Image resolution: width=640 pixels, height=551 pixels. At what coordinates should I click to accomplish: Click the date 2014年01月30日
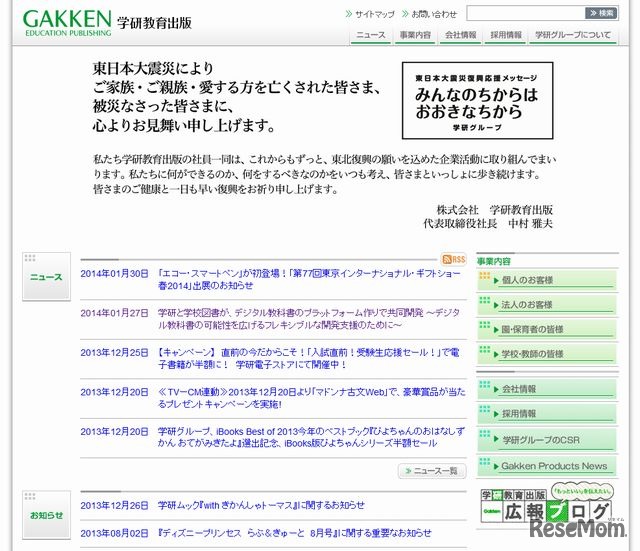(114, 273)
